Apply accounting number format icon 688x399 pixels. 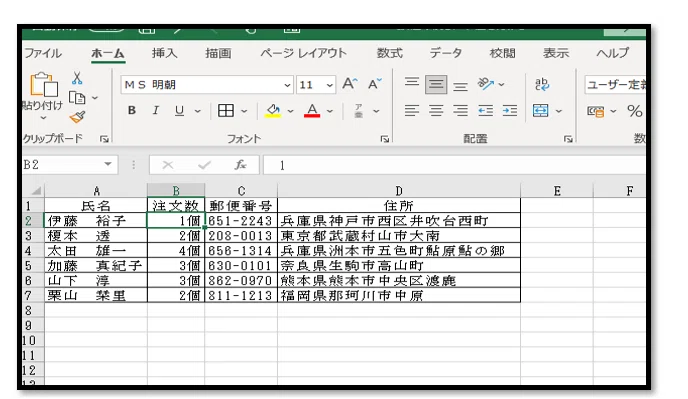[595, 111]
